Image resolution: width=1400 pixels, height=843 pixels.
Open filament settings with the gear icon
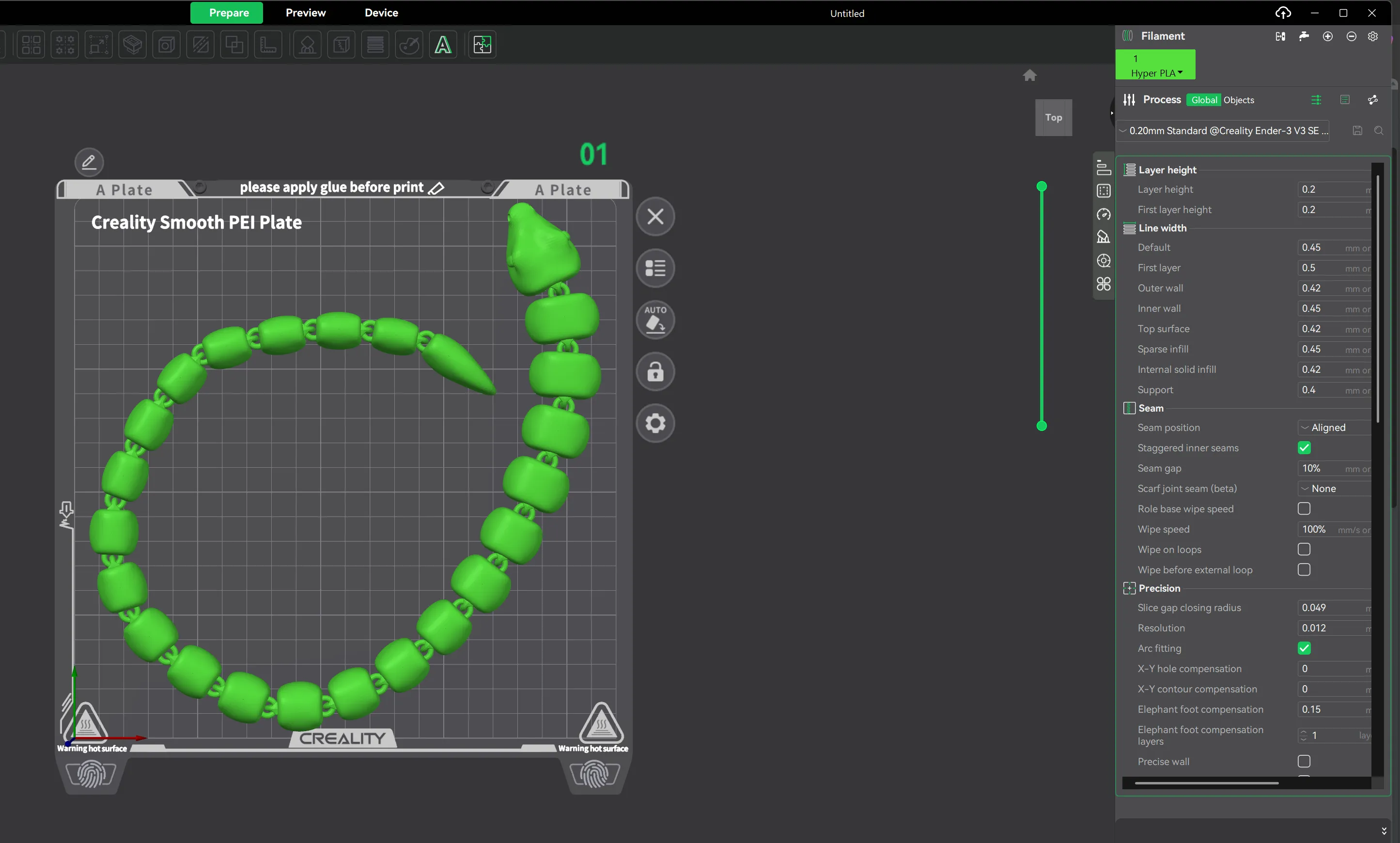[1374, 36]
